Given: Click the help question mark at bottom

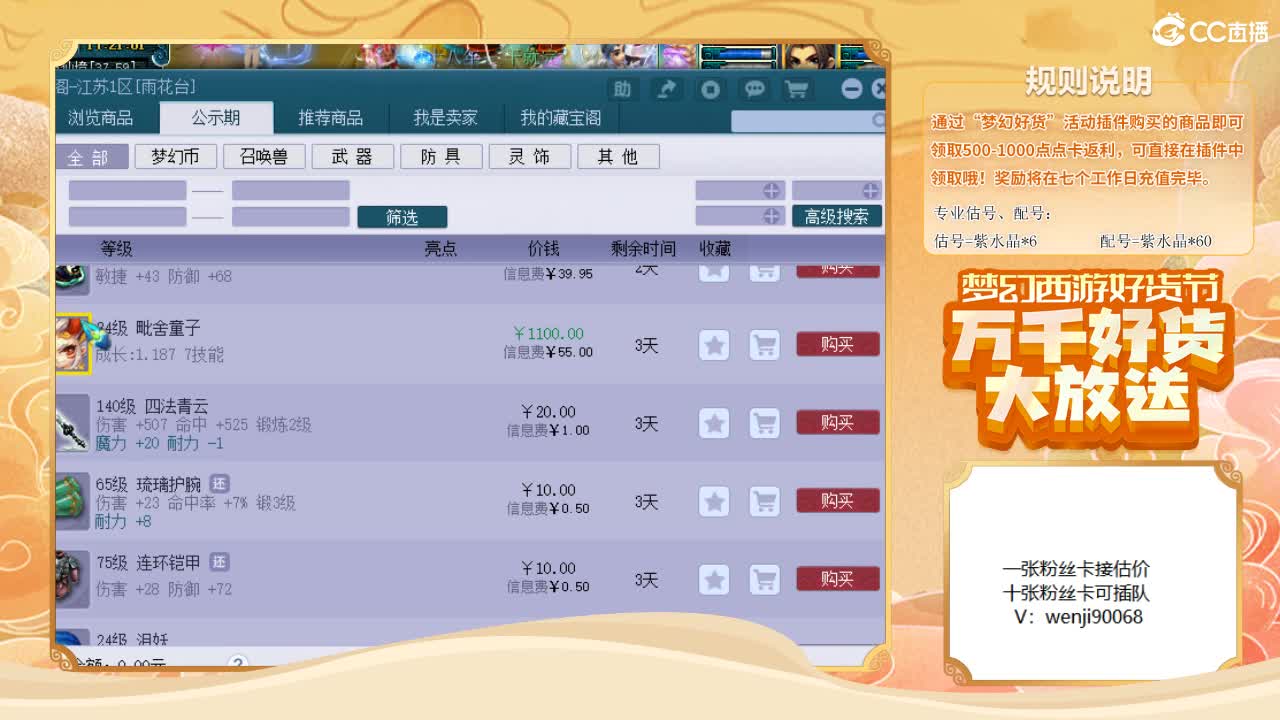Looking at the screenshot, I should coord(237,663).
